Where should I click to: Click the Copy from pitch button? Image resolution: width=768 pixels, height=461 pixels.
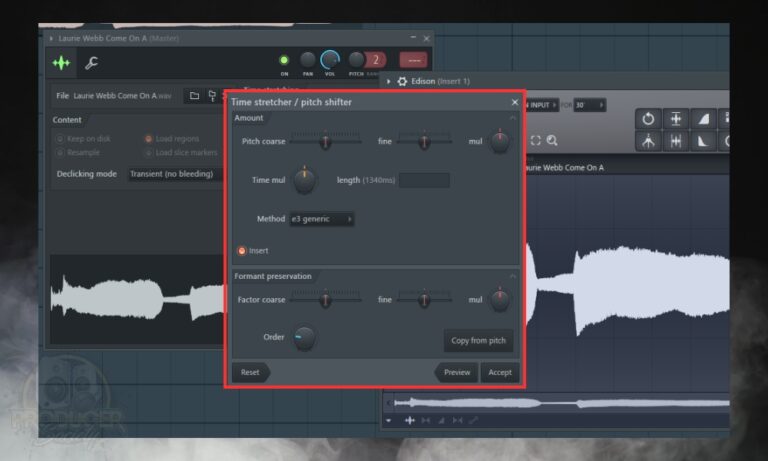coord(478,340)
